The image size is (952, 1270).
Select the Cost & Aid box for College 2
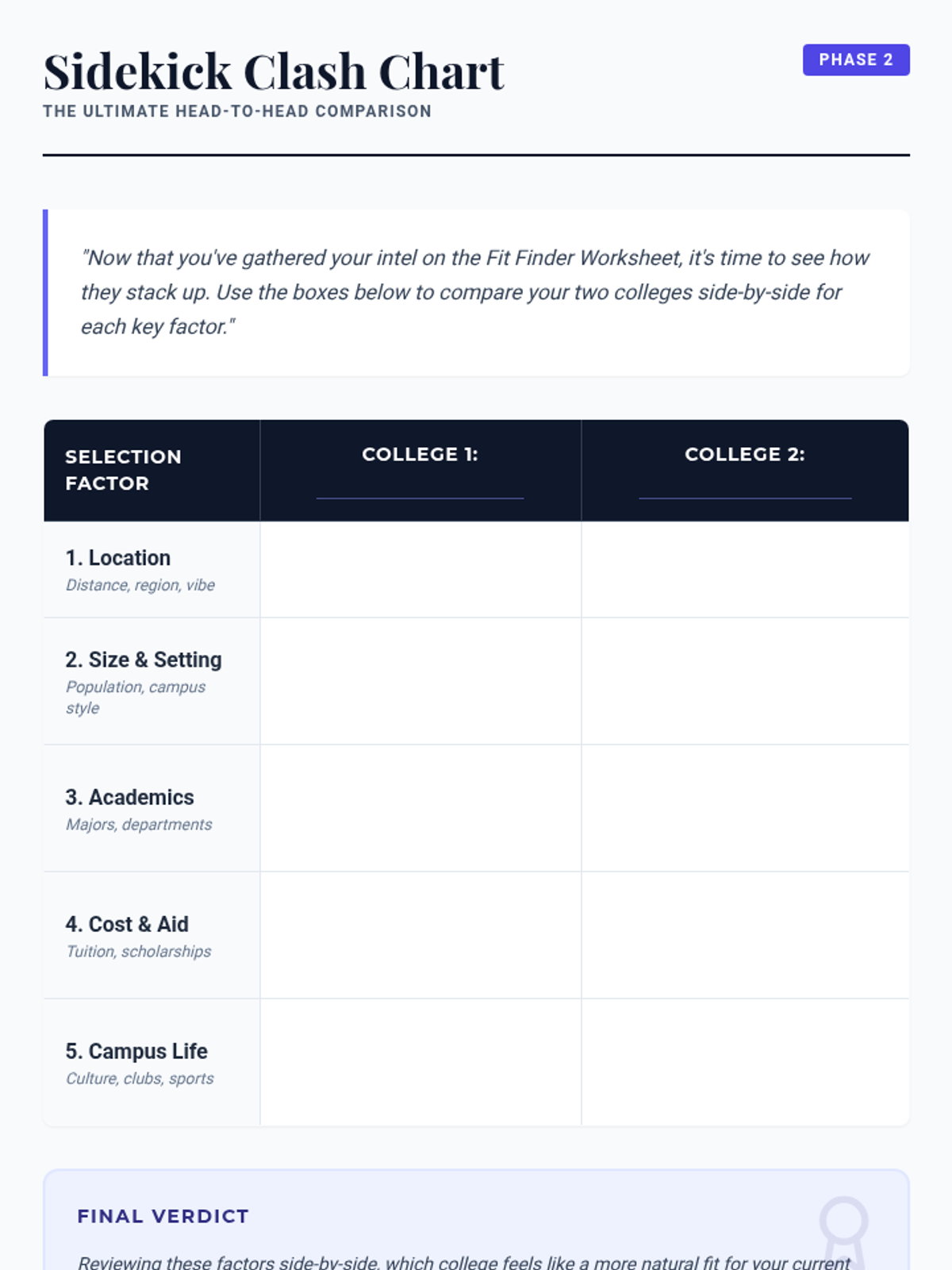click(x=745, y=935)
